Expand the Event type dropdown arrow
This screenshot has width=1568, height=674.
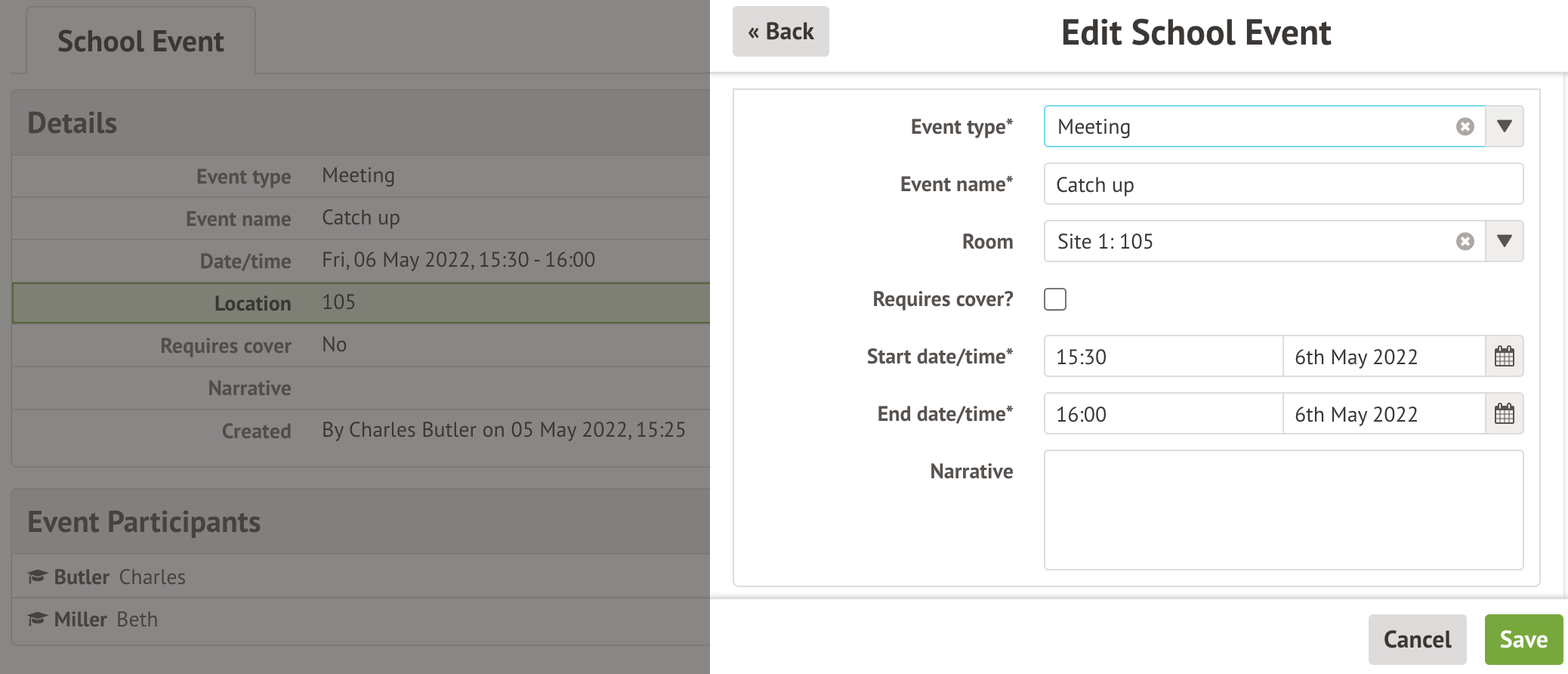1504,127
